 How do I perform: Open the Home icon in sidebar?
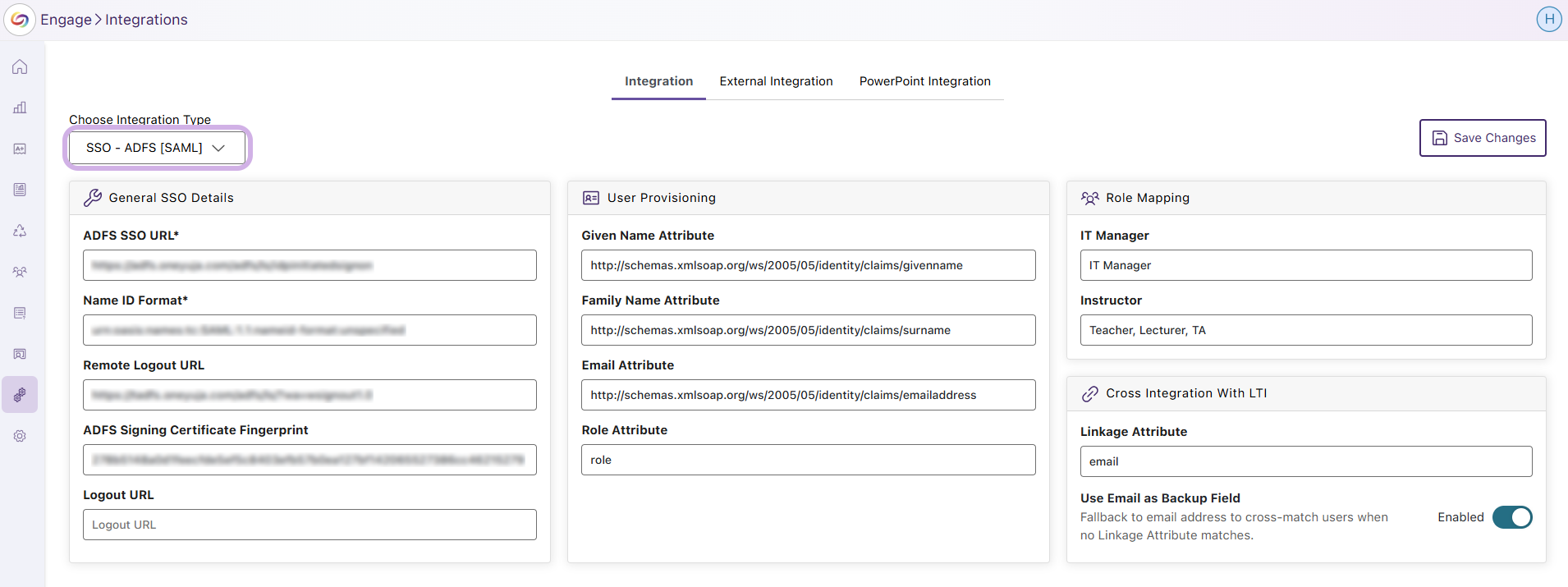tap(20, 66)
